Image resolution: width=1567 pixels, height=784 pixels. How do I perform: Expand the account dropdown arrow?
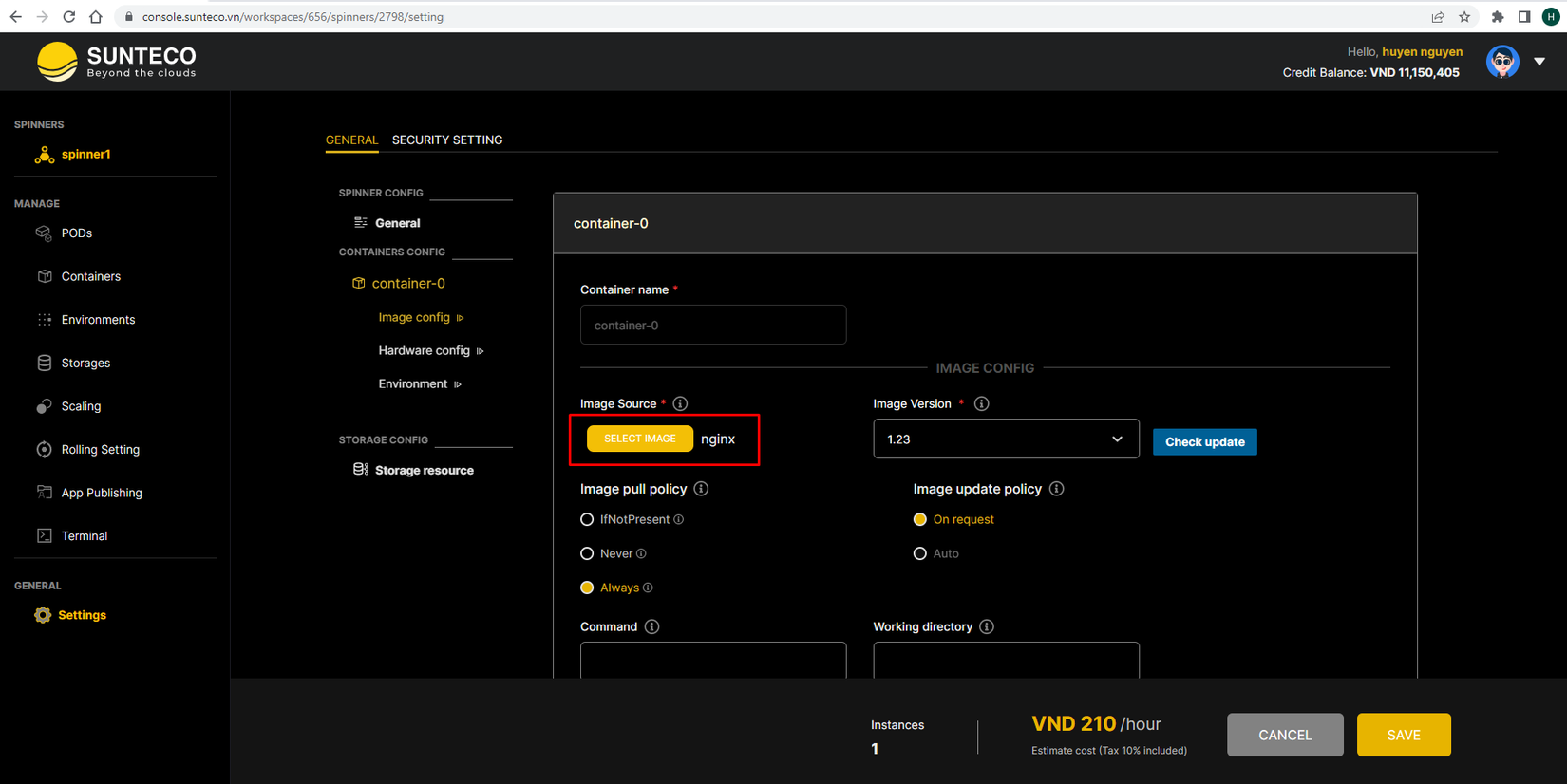pyautogui.click(x=1539, y=62)
